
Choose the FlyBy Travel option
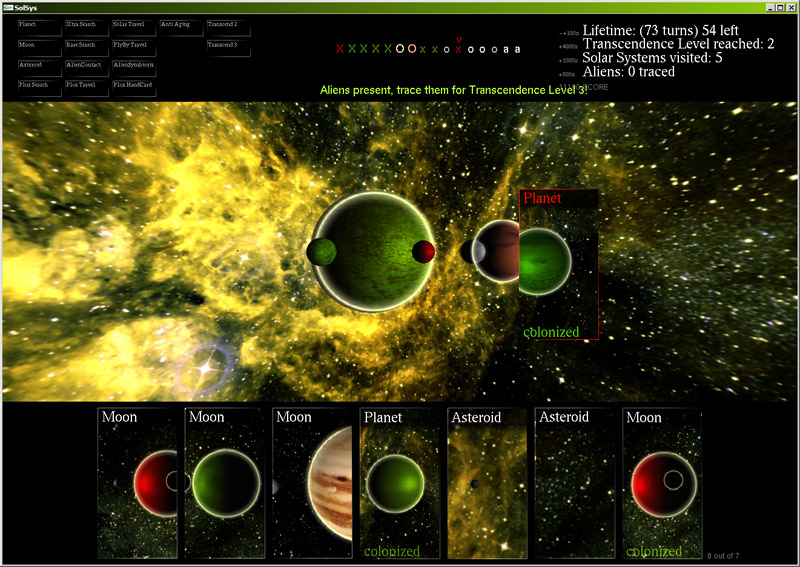click(134, 48)
